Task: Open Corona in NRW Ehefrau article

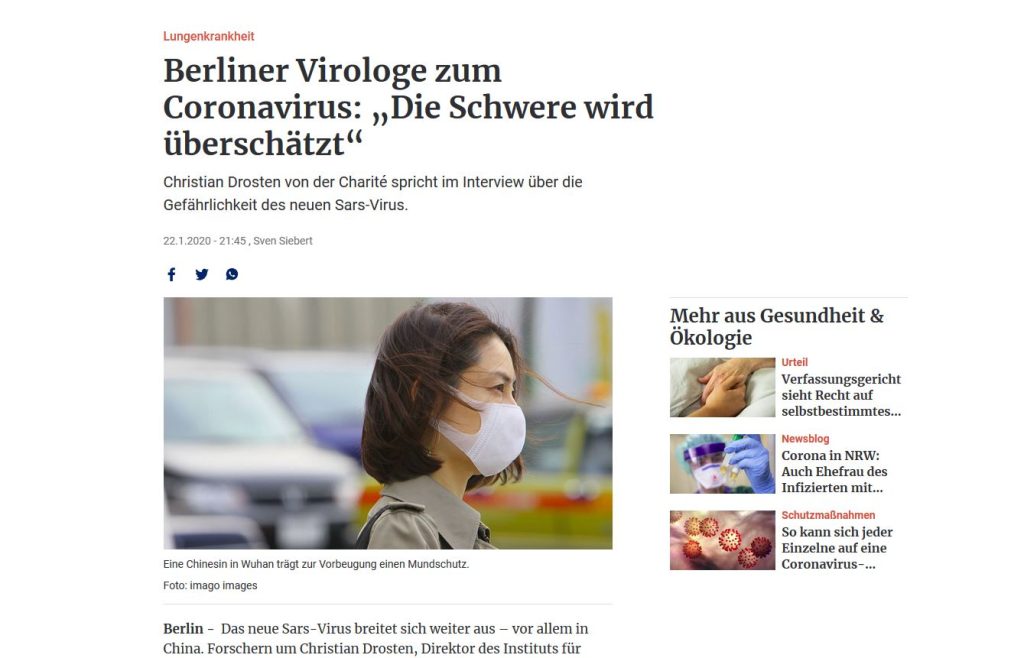Action: 834,471
